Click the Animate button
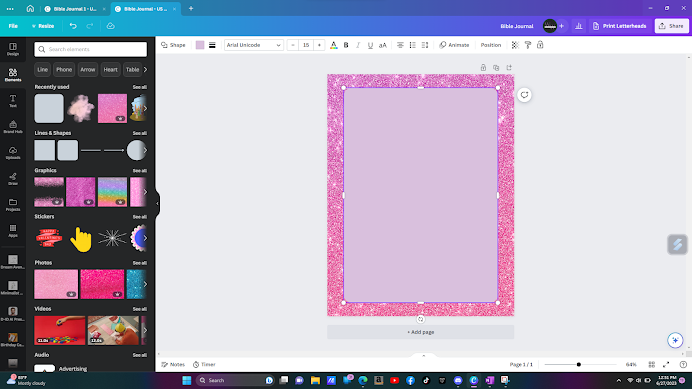The width and height of the screenshot is (692, 389). pos(454,45)
